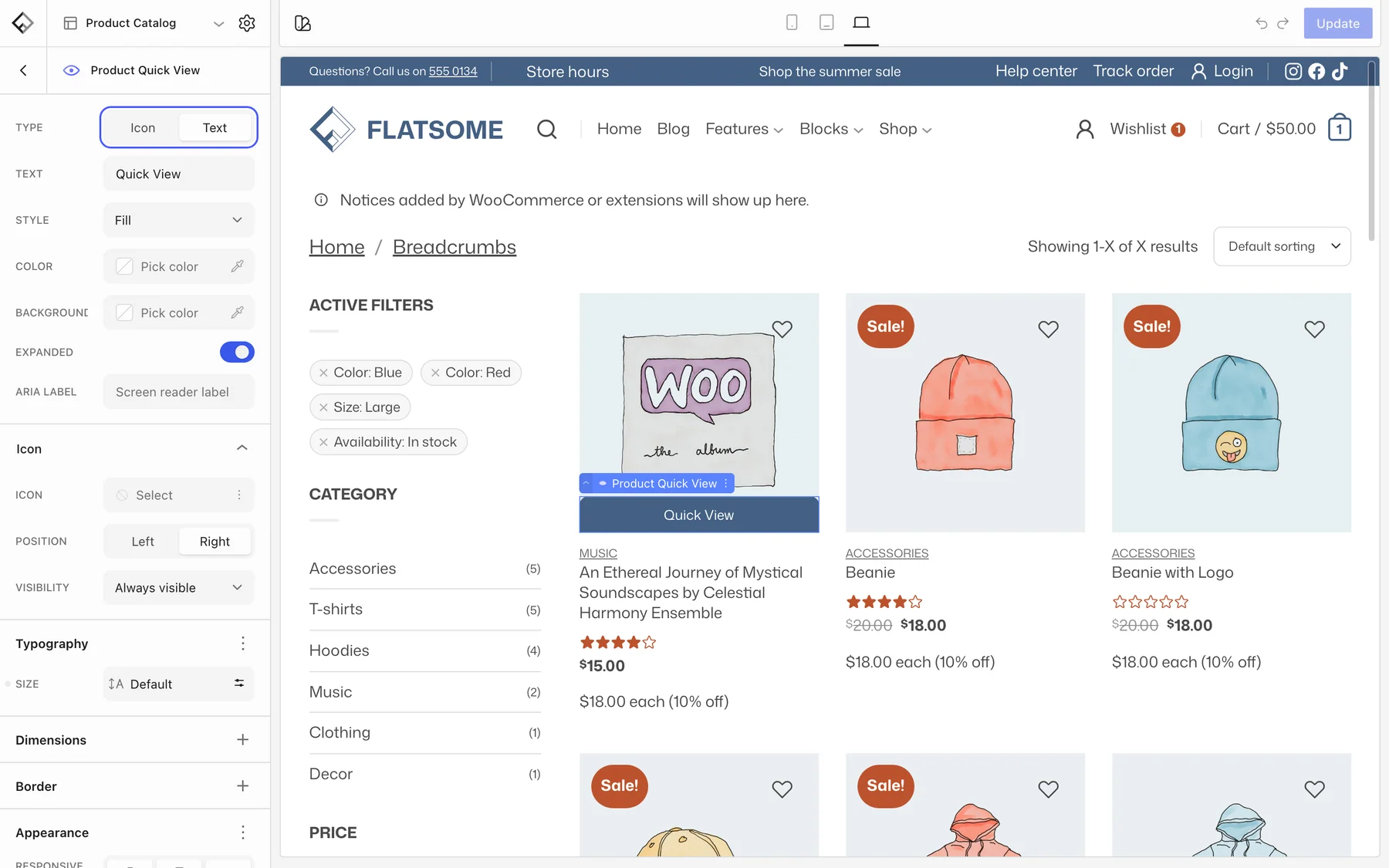The width and height of the screenshot is (1389, 868).
Task: Use the eyedropper for Background field
Action: click(x=238, y=312)
